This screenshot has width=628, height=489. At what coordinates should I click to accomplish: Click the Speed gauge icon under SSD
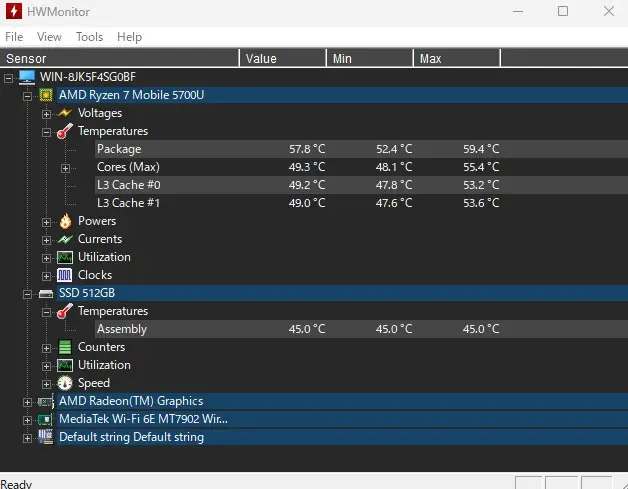(x=65, y=383)
